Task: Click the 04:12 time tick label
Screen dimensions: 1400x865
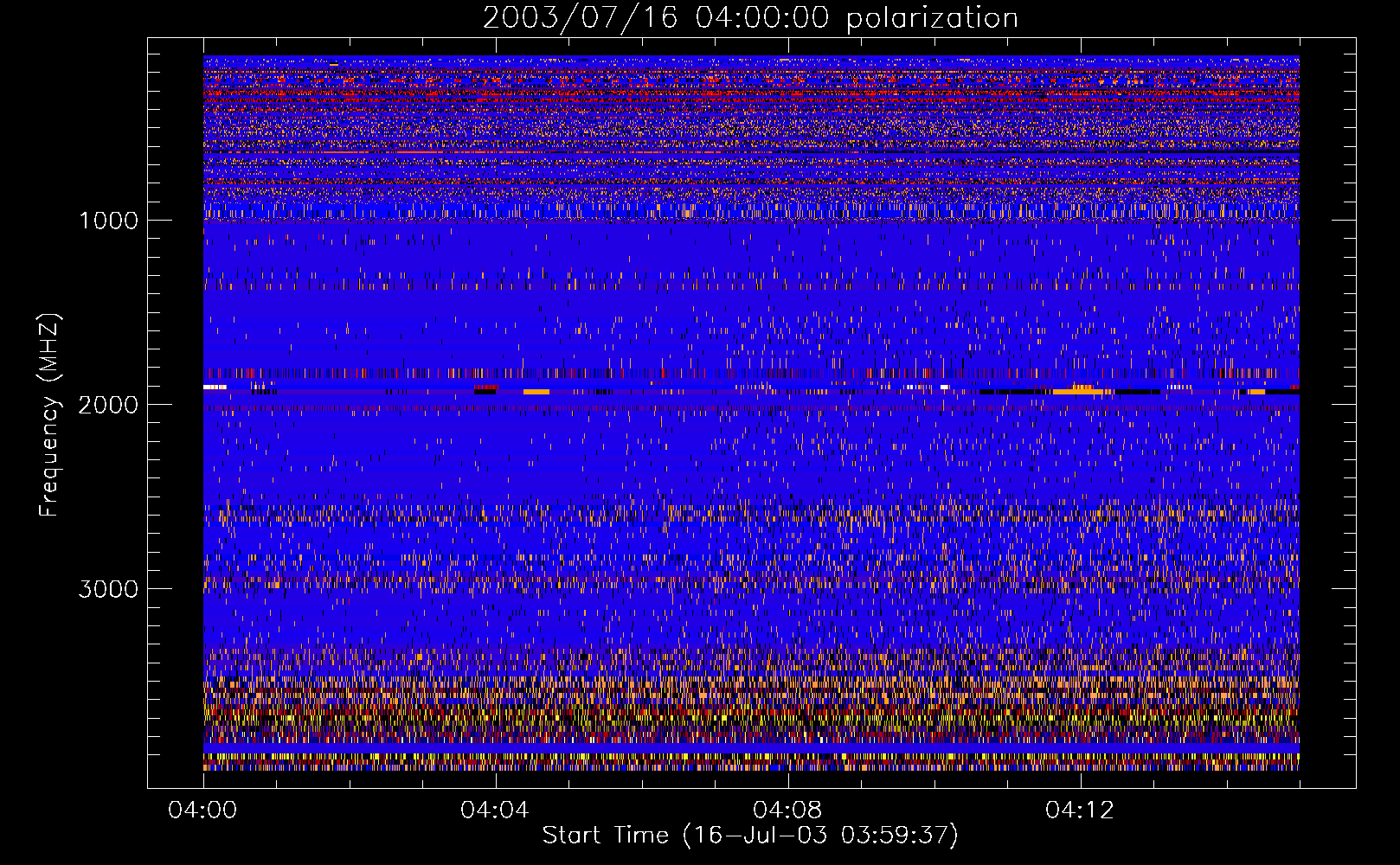Action: (x=1080, y=811)
